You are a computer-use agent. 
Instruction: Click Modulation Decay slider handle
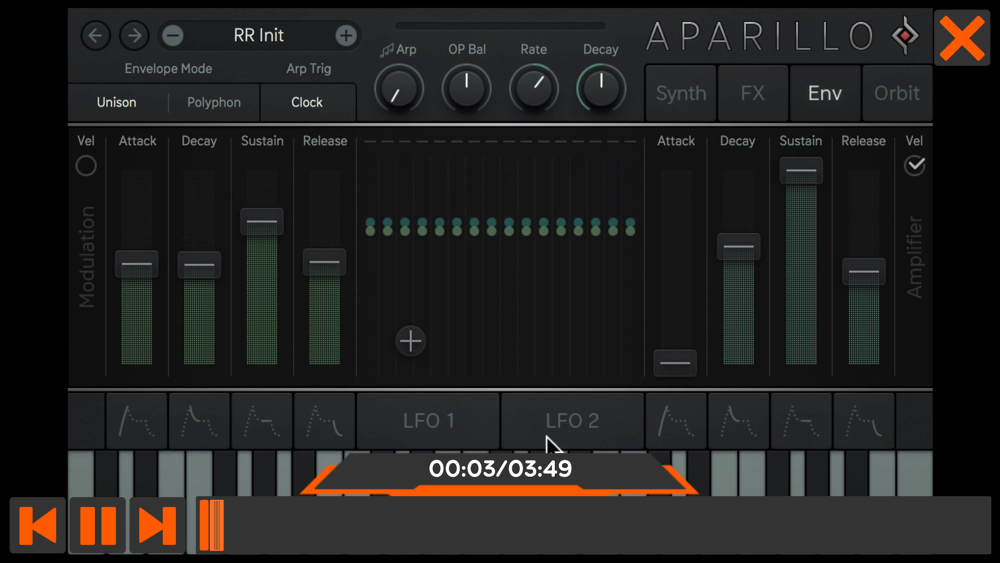199,265
